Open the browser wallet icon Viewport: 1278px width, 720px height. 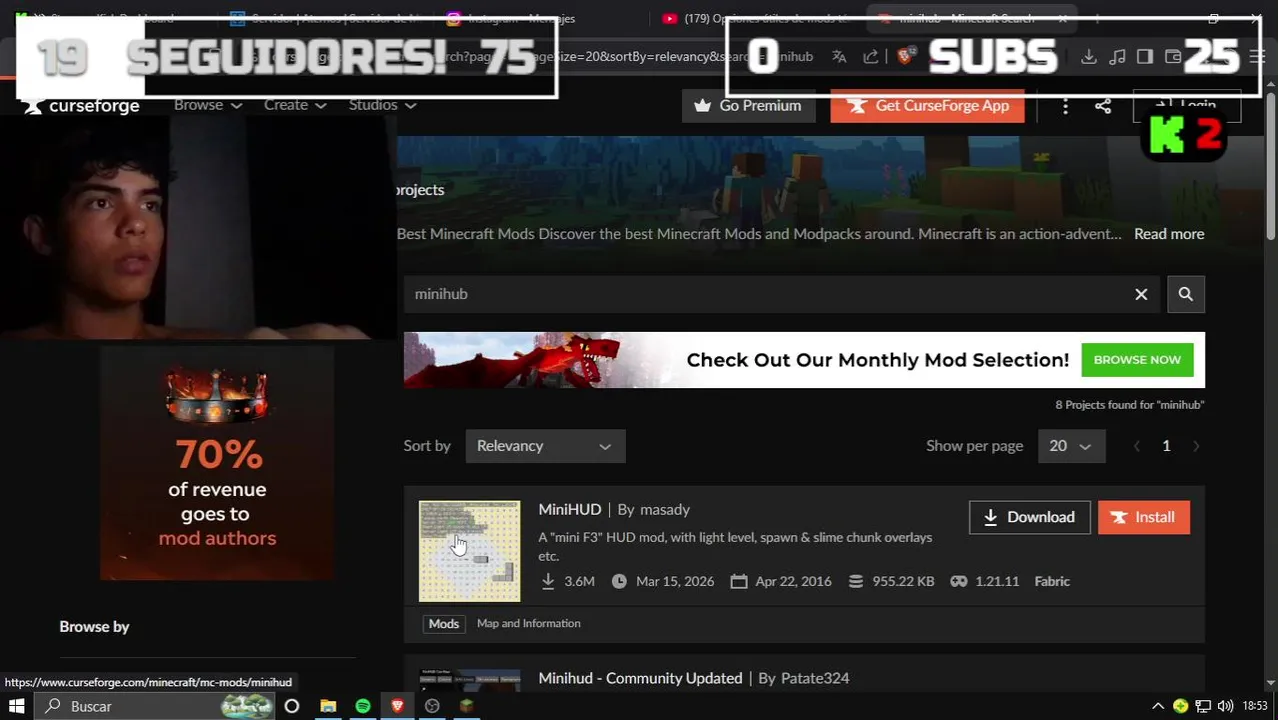pos(1173,57)
